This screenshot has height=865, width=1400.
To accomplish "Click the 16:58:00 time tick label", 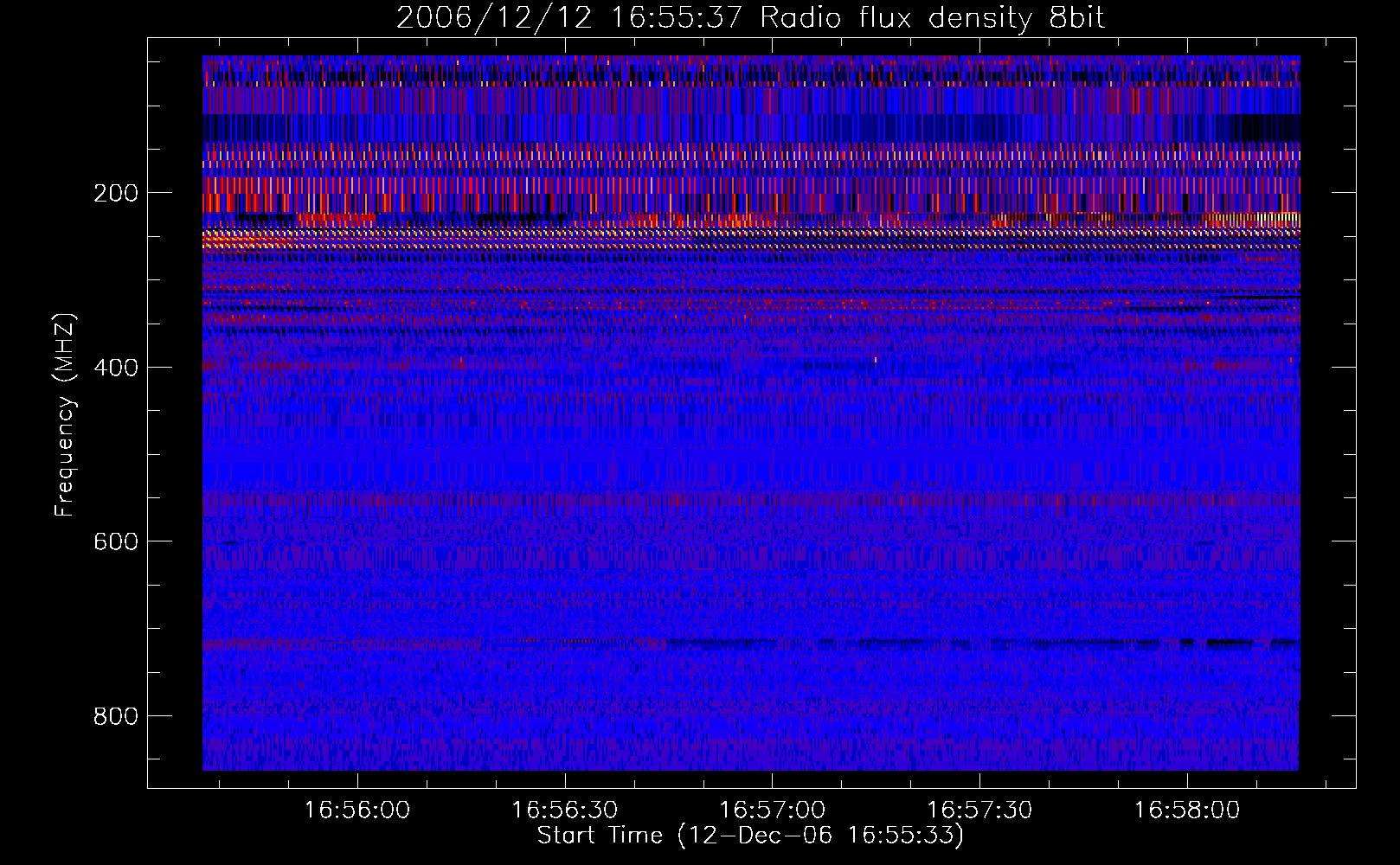I will coord(1187,810).
